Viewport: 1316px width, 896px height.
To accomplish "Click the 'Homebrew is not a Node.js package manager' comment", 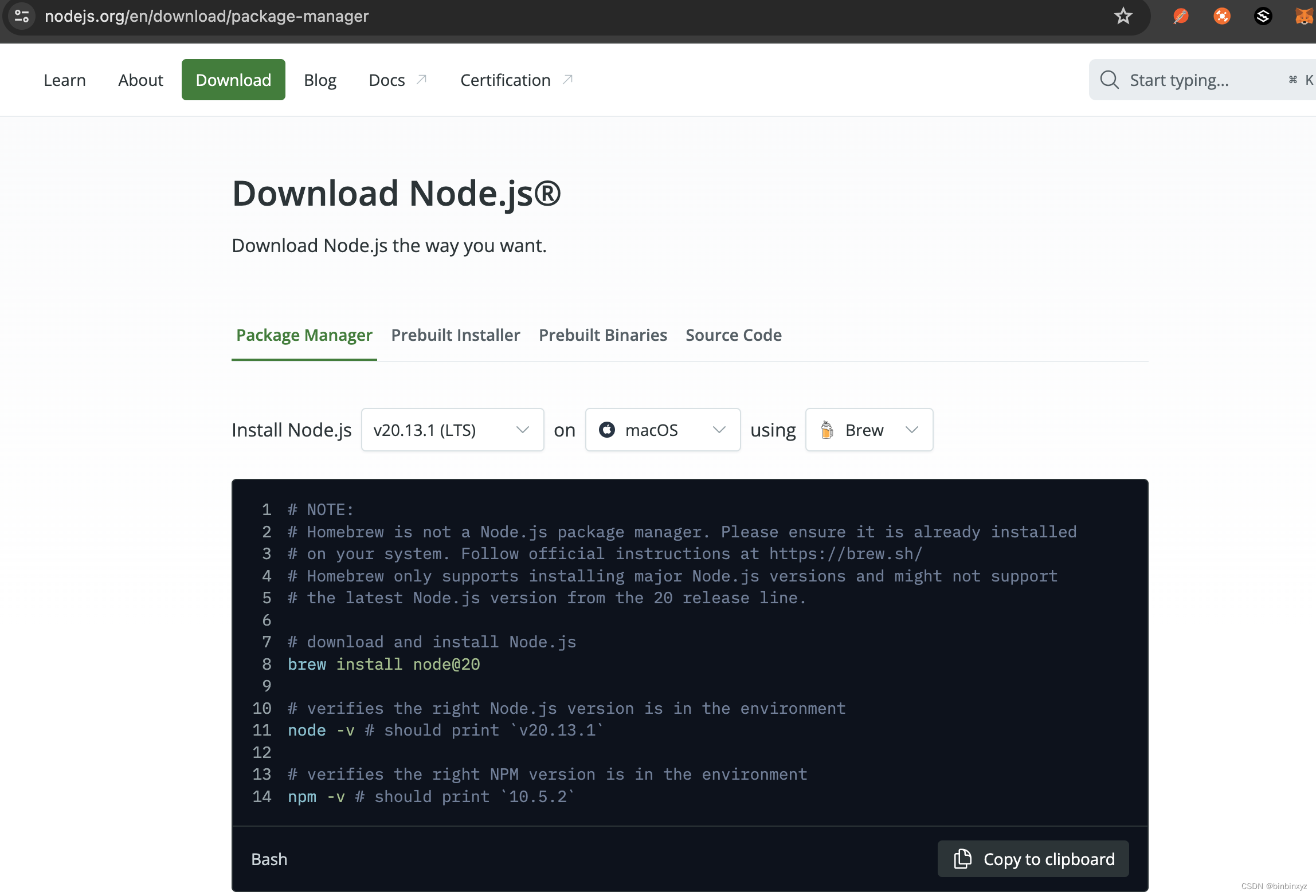I will pos(682,532).
